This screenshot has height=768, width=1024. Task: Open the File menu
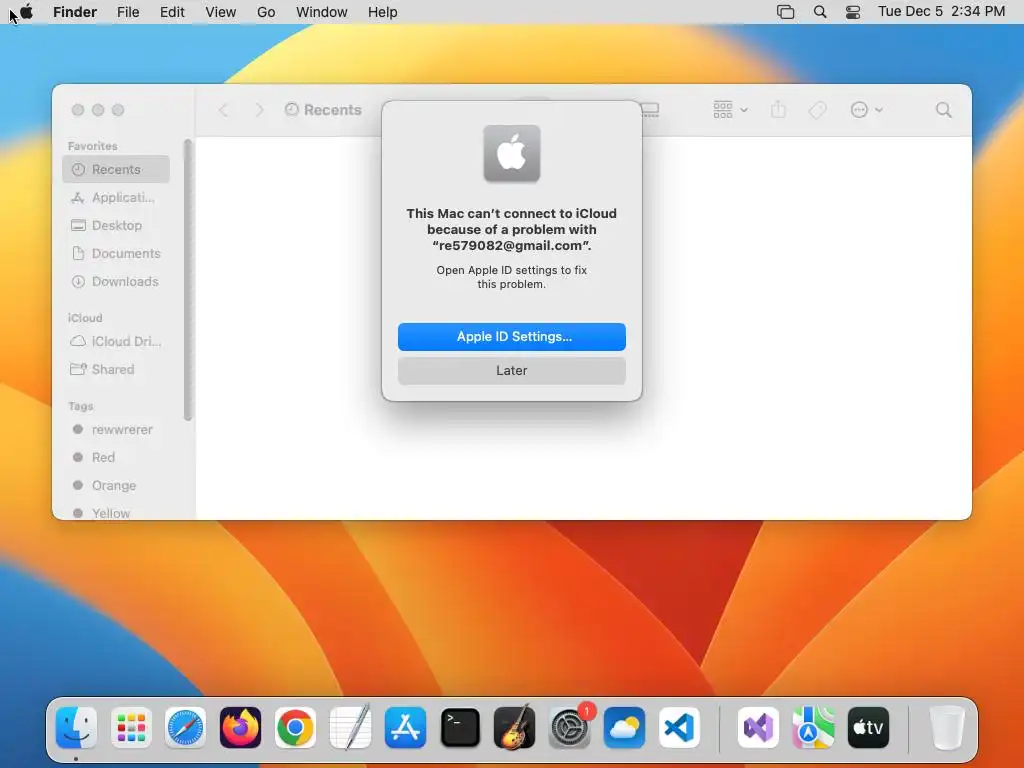(128, 12)
